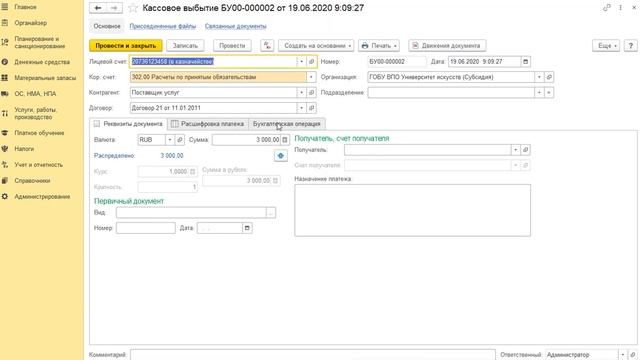Open Учет и отчетность section
Viewport: 640px width, 360px height.
[x=38, y=165]
